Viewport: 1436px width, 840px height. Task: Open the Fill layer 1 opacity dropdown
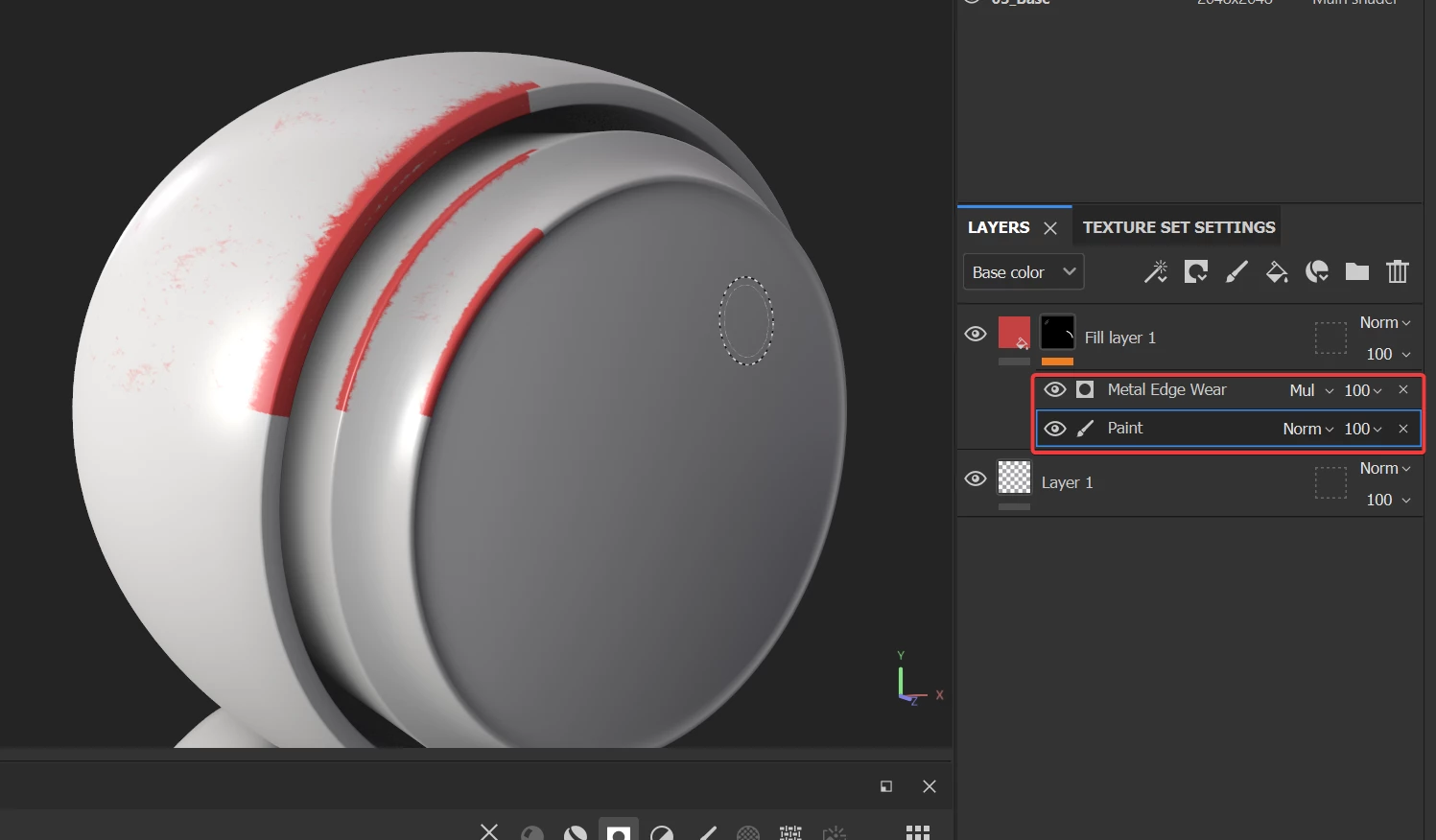pos(1388,354)
